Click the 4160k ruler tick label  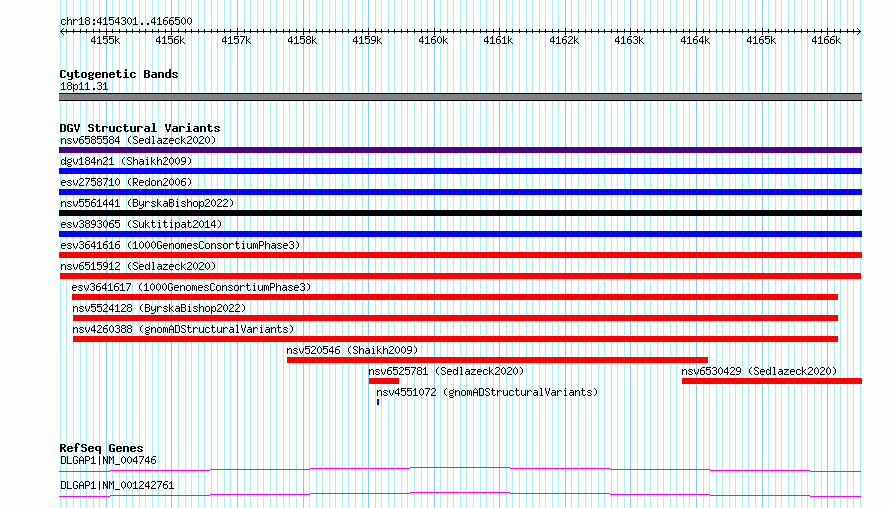click(x=433, y=40)
